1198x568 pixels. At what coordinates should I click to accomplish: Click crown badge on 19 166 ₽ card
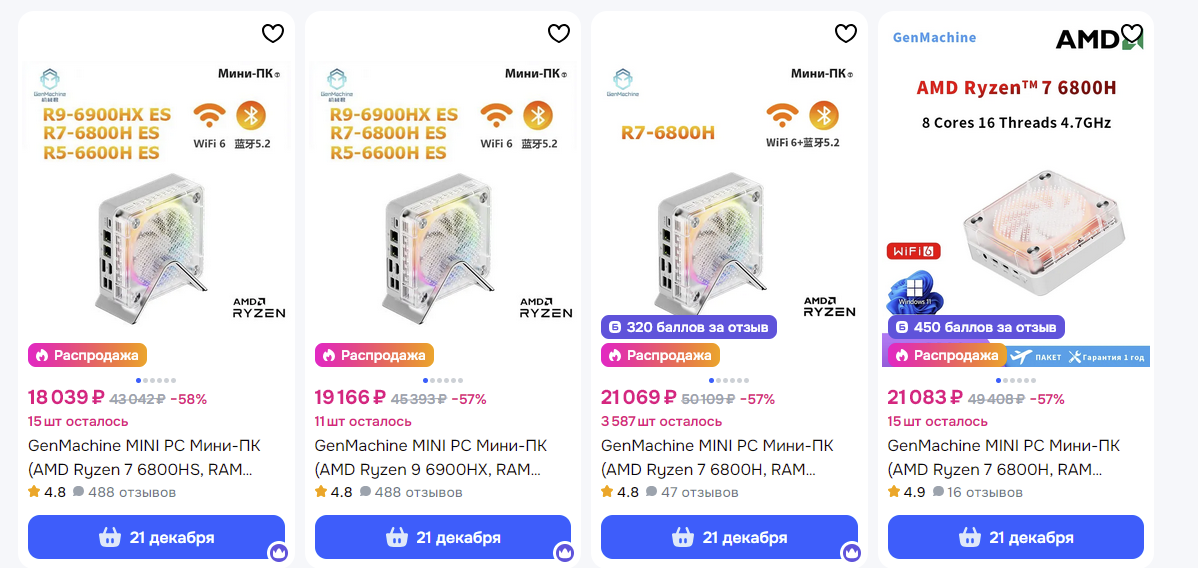click(565, 552)
